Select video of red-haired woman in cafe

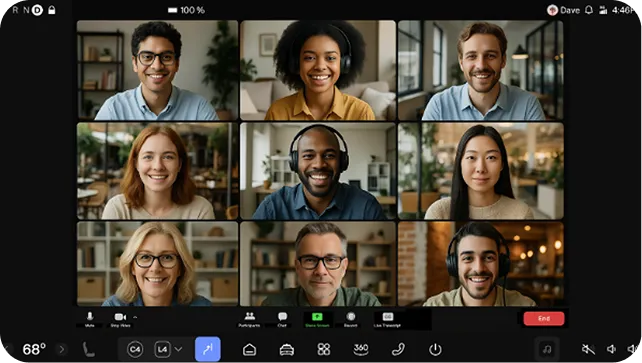coord(158,171)
